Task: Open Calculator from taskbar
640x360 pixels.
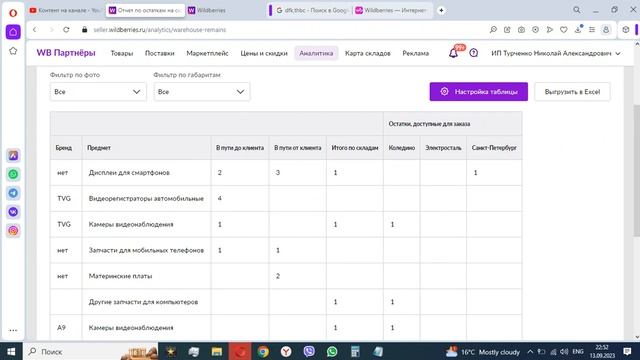Action: pos(355,351)
